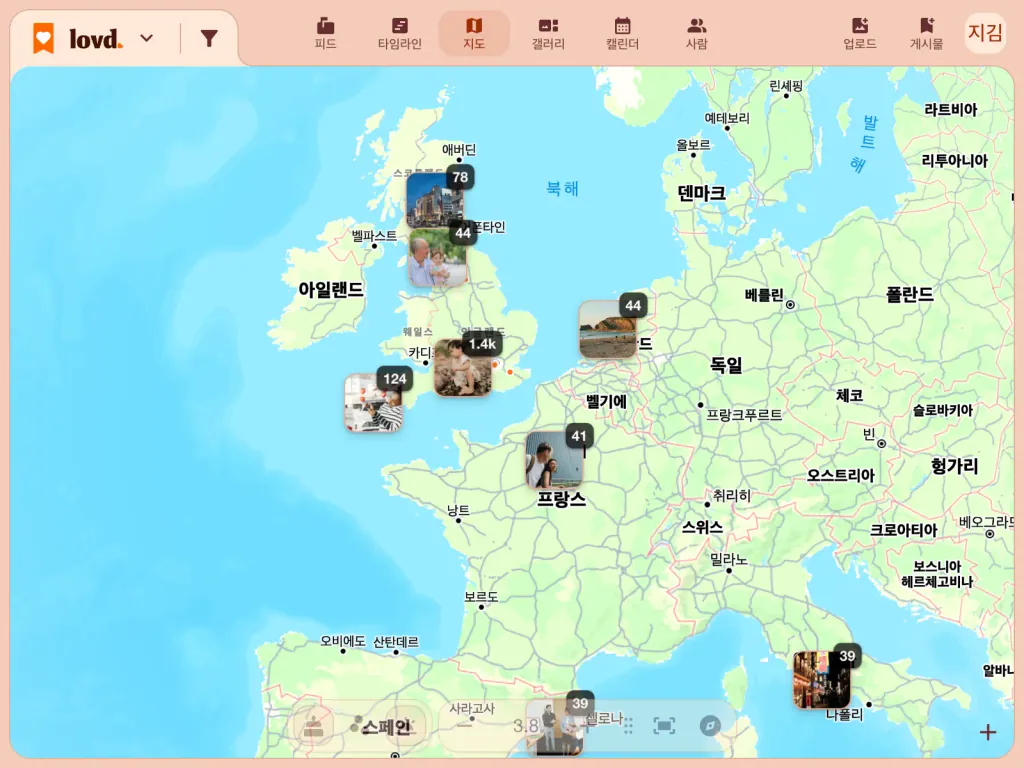
Task: Click the 북해 sea label
Action: [562, 189]
